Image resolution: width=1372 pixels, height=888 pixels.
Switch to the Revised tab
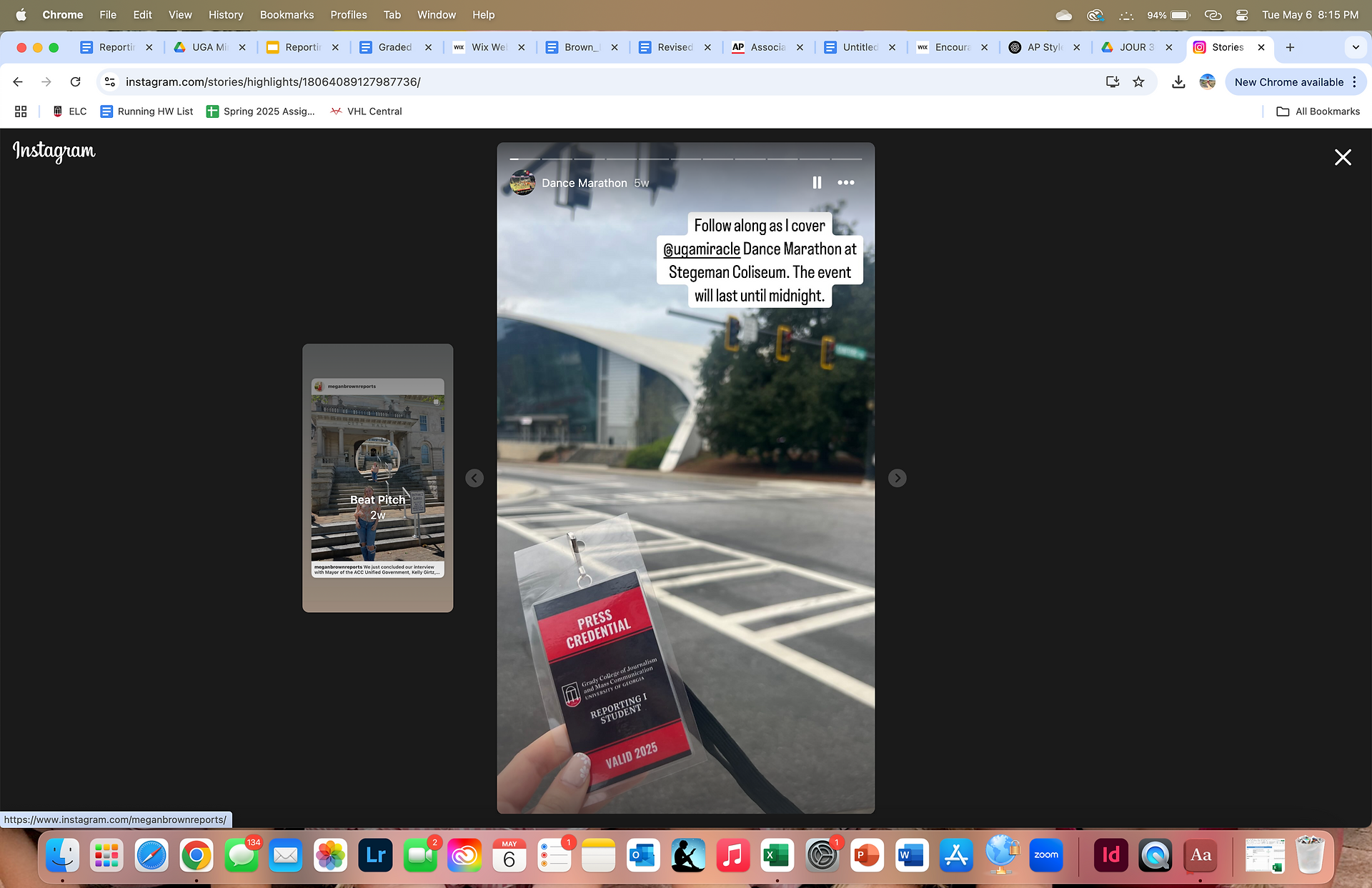[674, 47]
